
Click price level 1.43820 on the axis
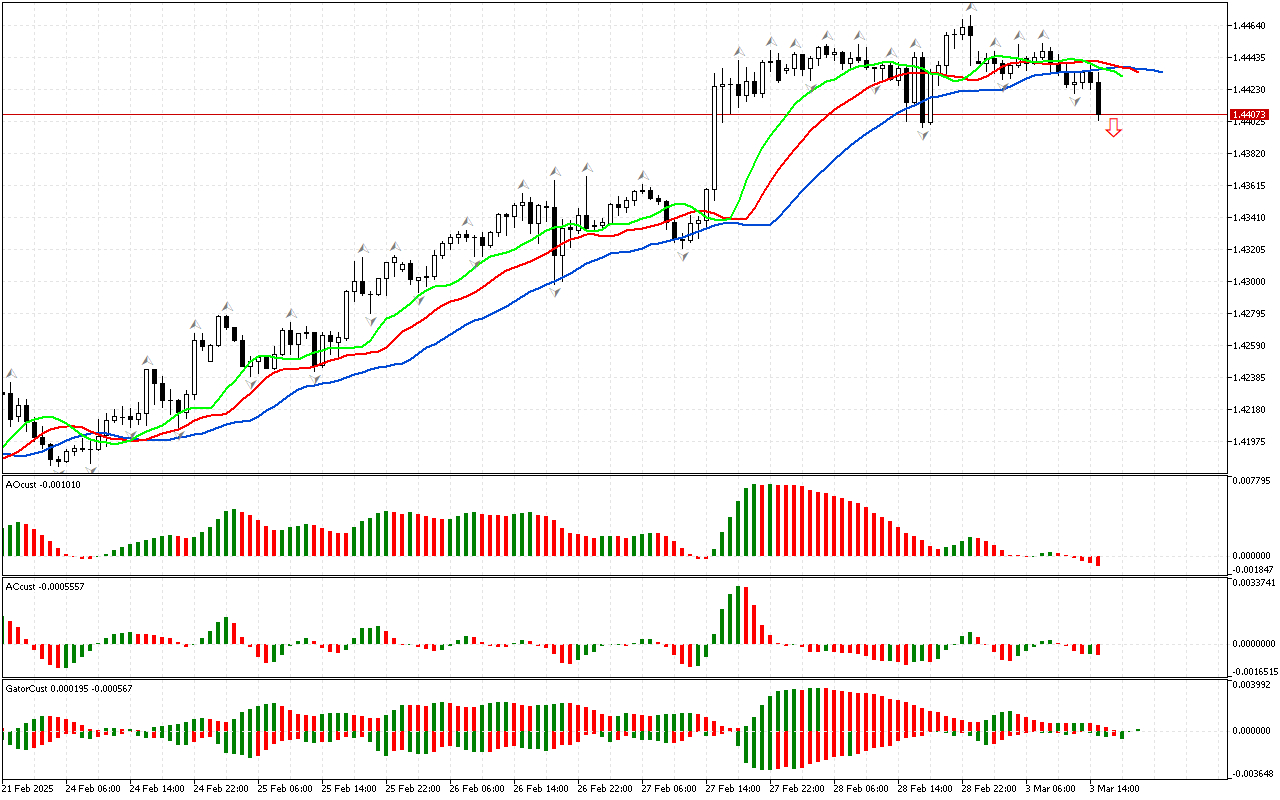click(1249, 153)
